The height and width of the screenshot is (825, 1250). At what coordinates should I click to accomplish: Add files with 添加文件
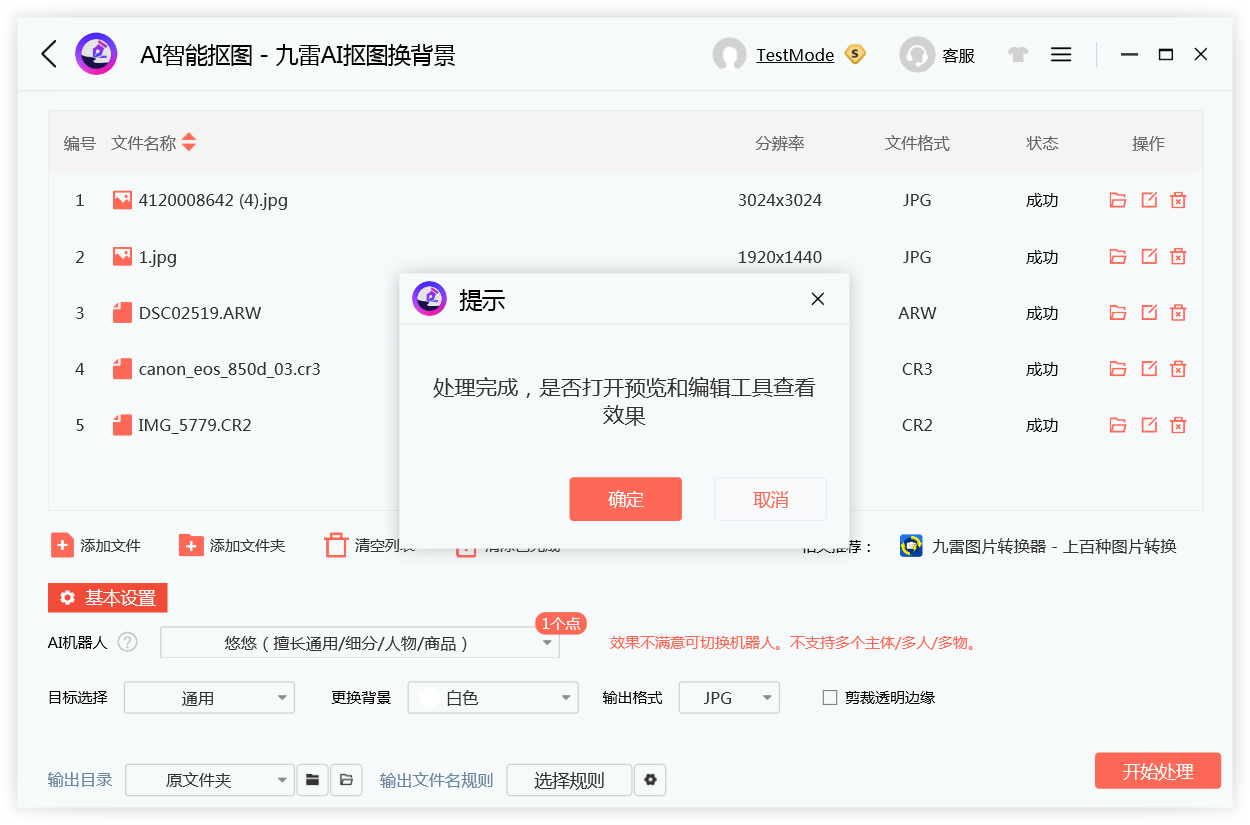(x=96, y=546)
